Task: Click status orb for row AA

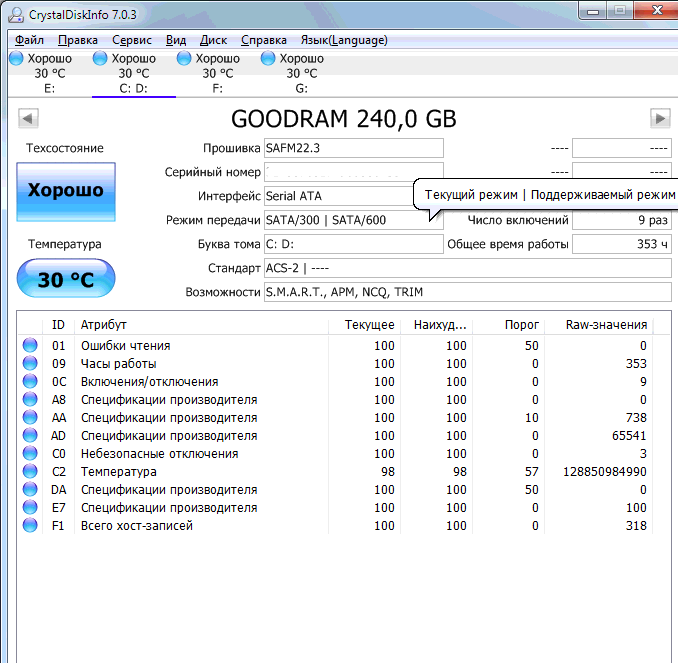Action: [x=30, y=417]
